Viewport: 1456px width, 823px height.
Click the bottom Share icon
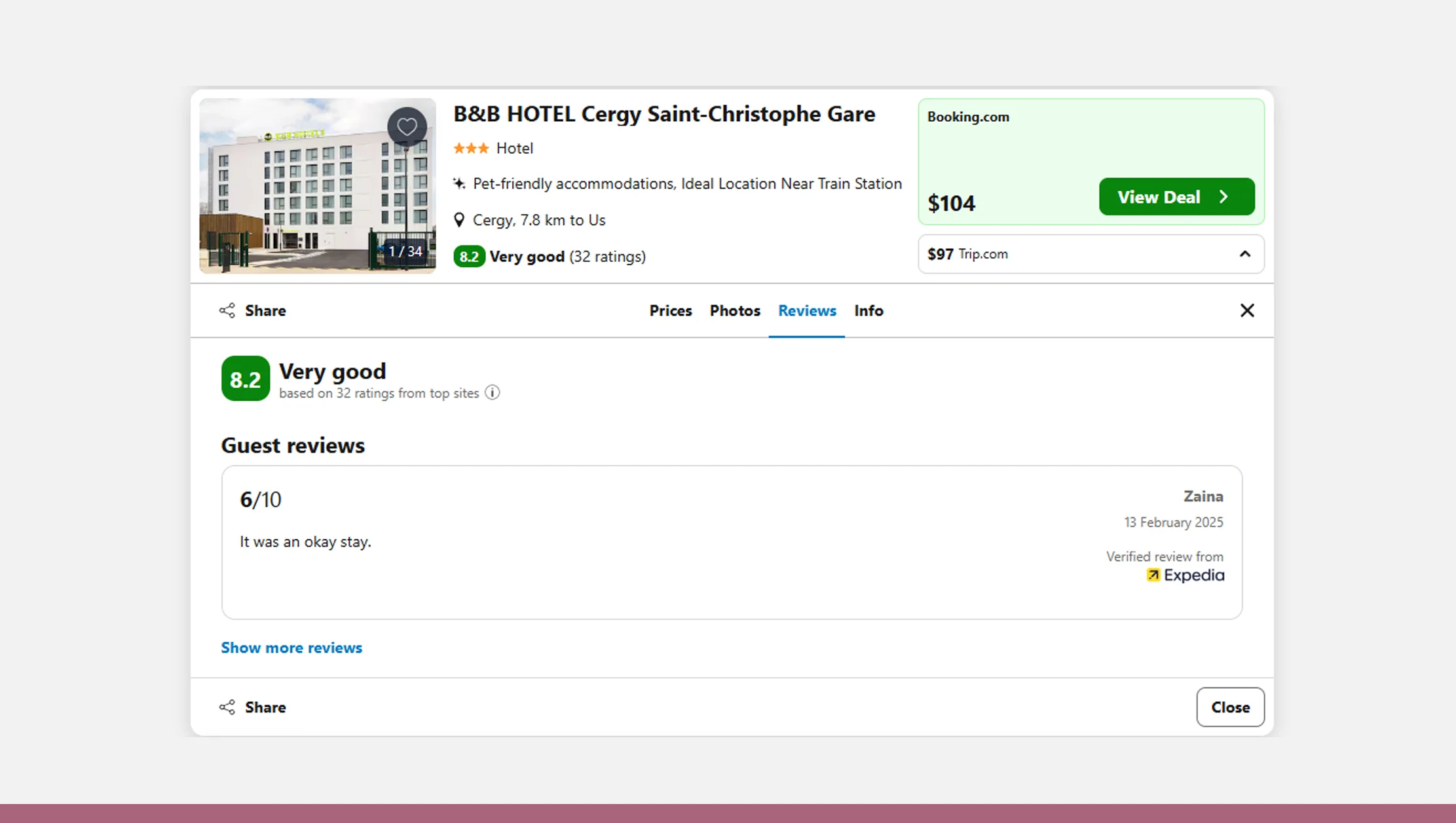tap(227, 707)
